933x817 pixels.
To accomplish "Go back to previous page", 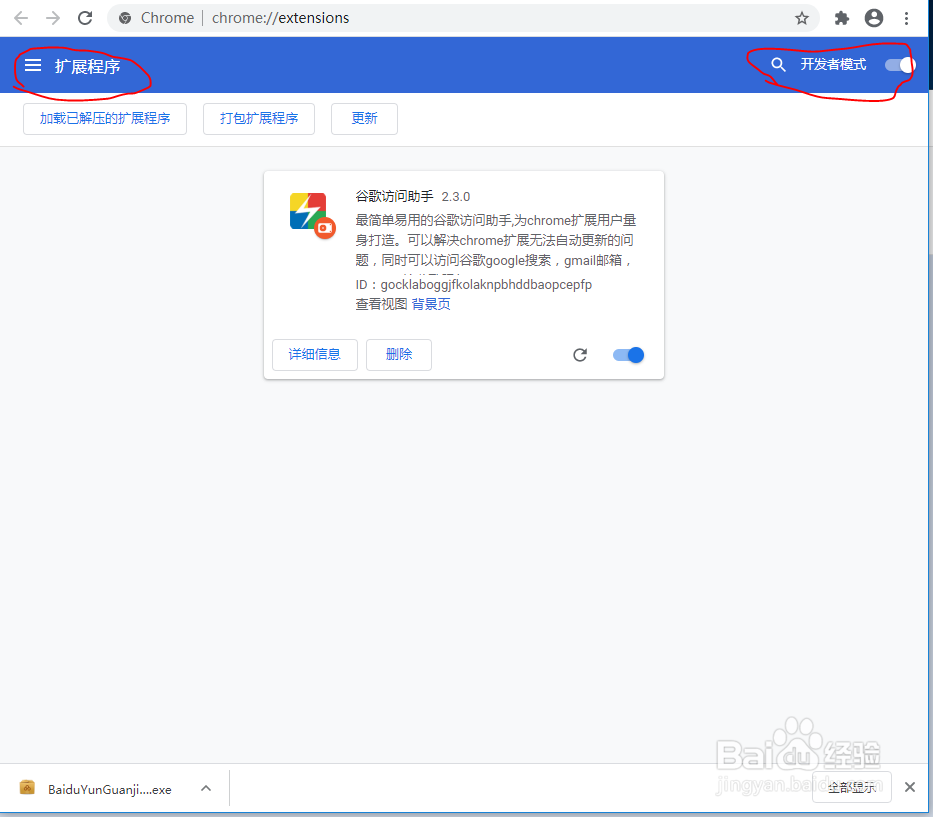I will 21,18.
